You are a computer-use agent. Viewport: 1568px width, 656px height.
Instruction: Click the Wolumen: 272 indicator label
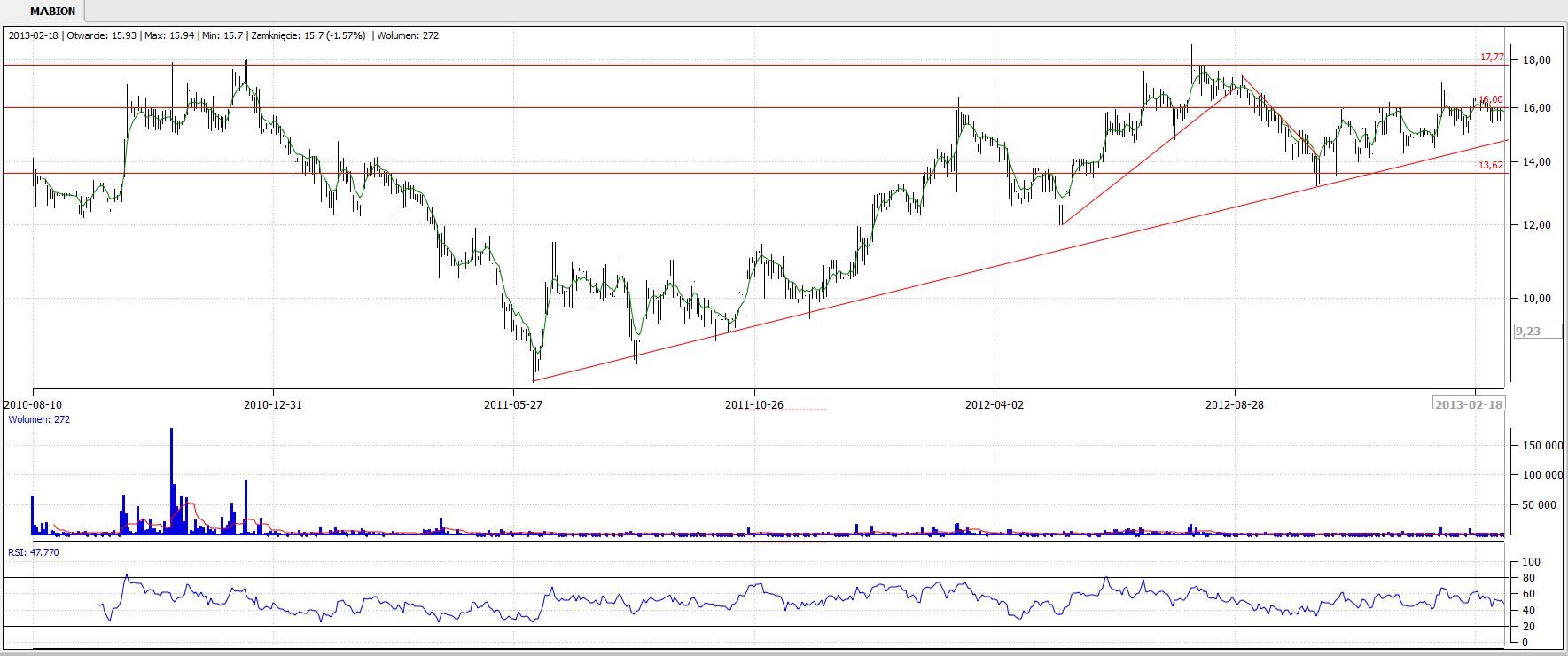[39, 420]
